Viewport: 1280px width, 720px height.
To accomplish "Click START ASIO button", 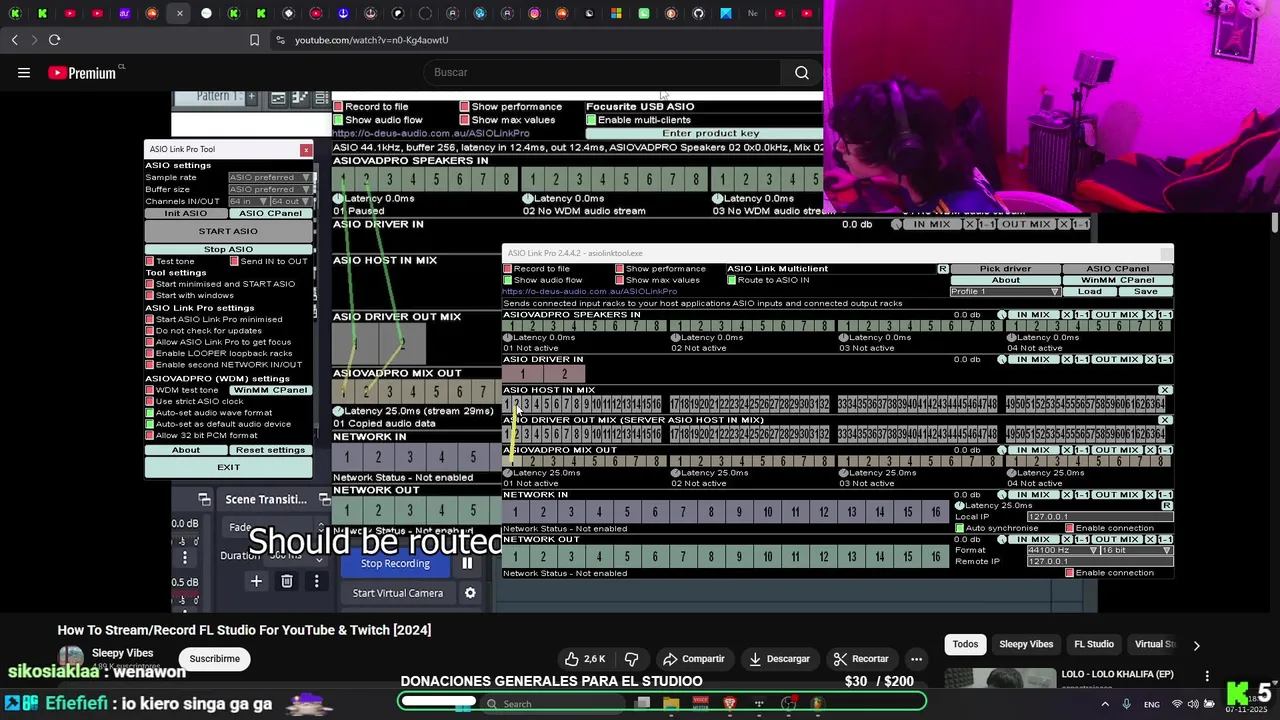I will [x=228, y=231].
